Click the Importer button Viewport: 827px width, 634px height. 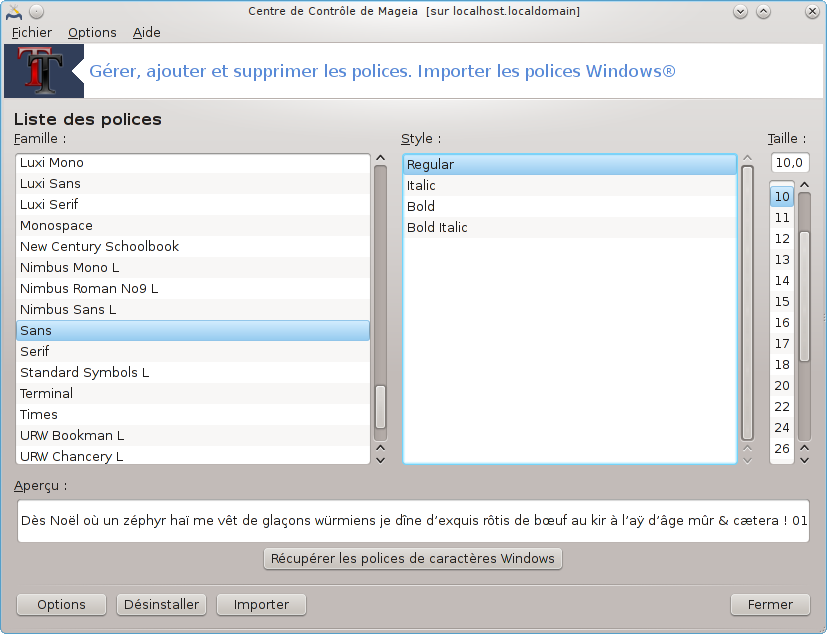[x=262, y=604]
